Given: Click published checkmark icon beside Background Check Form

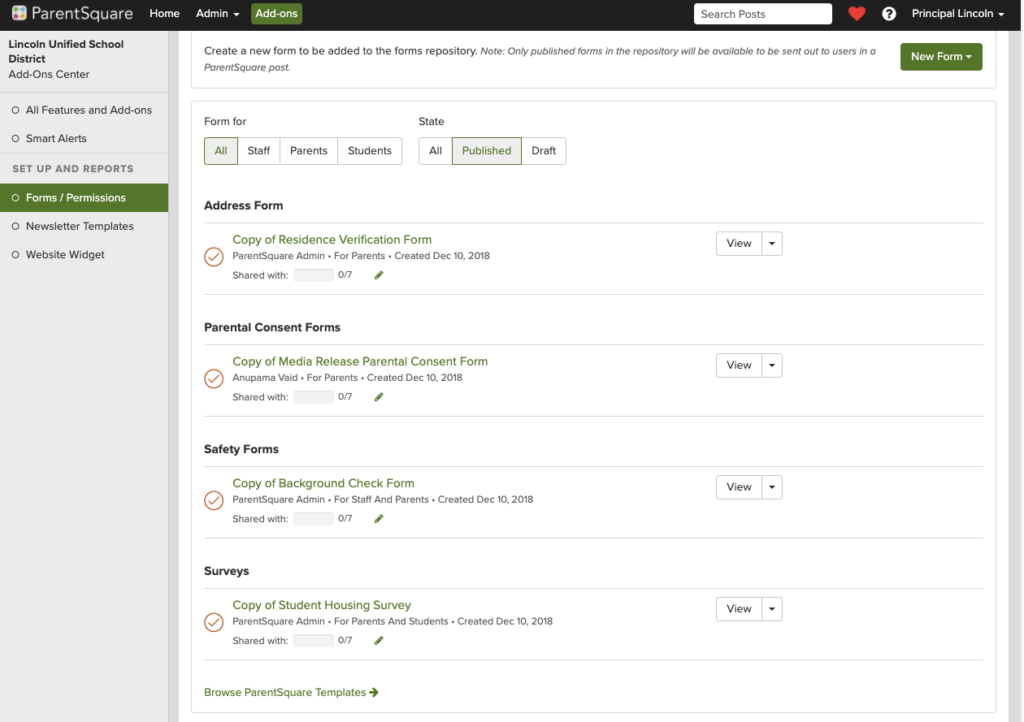Looking at the screenshot, I should [x=213, y=500].
